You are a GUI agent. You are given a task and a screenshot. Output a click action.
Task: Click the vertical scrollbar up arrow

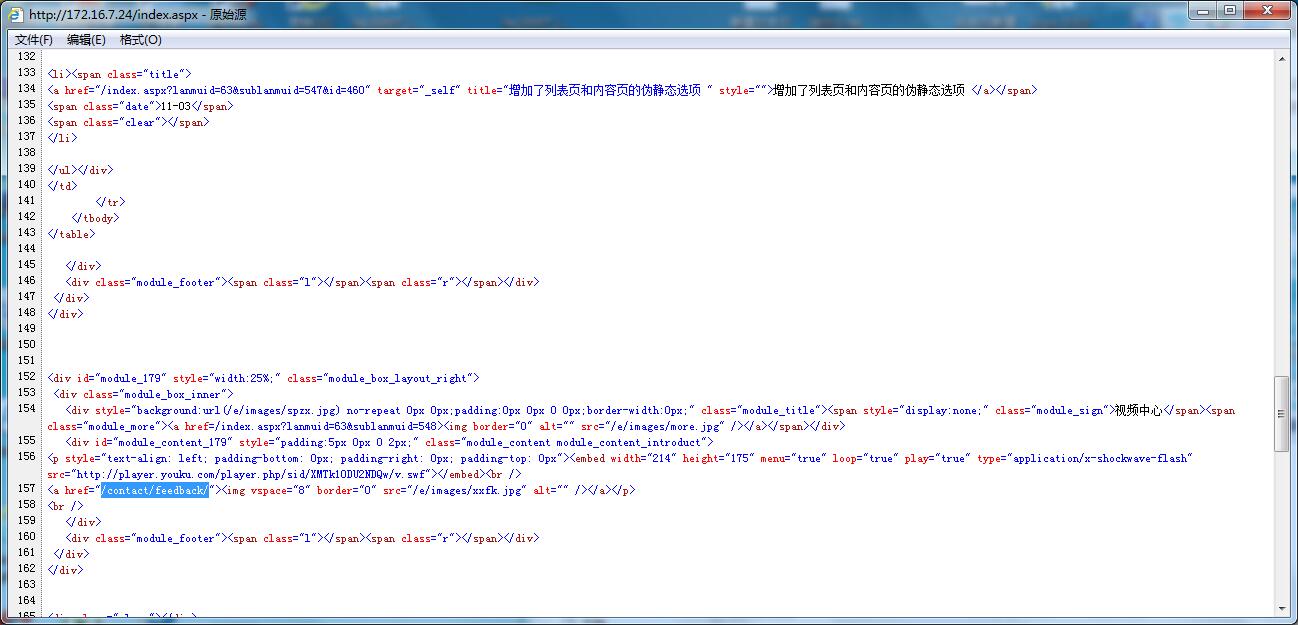click(x=1282, y=58)
